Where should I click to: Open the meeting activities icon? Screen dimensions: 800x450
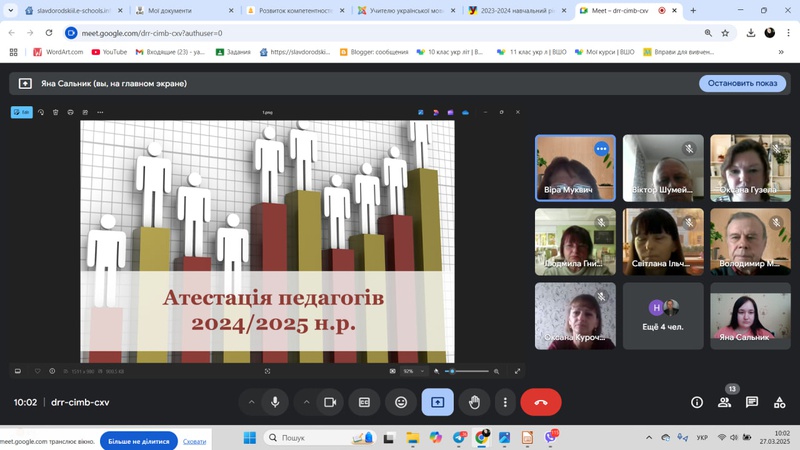click(779, 402)
